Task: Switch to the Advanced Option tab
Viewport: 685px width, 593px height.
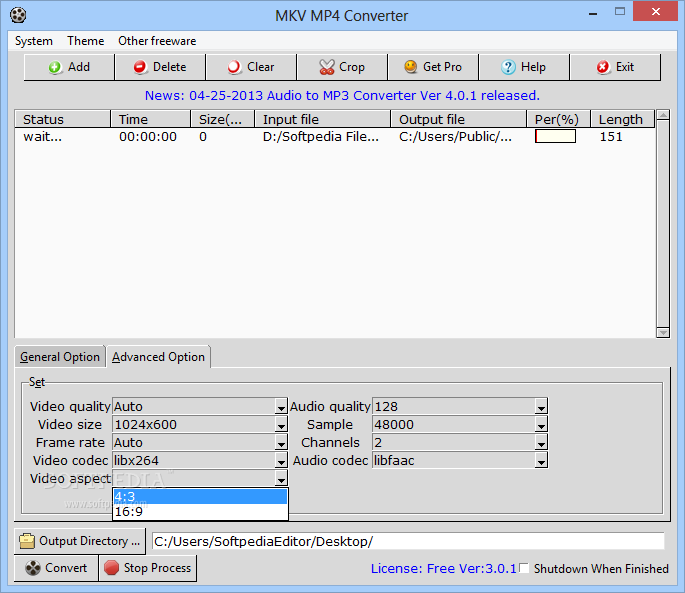Action: 158,357
